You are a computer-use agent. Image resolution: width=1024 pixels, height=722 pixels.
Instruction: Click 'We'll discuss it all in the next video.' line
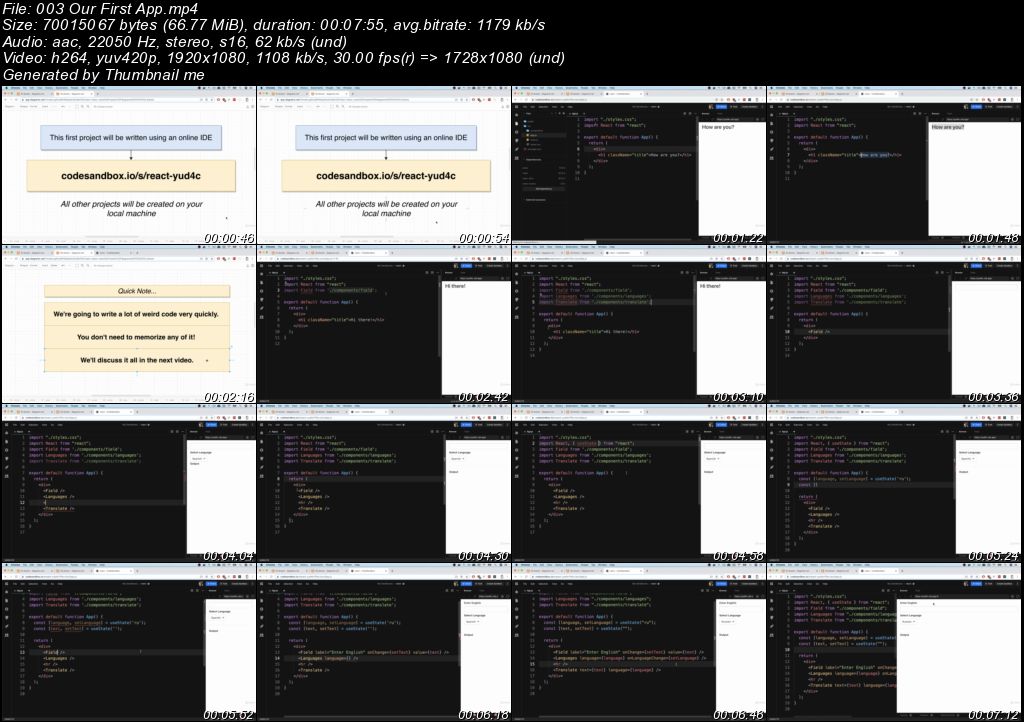point(136,360)
